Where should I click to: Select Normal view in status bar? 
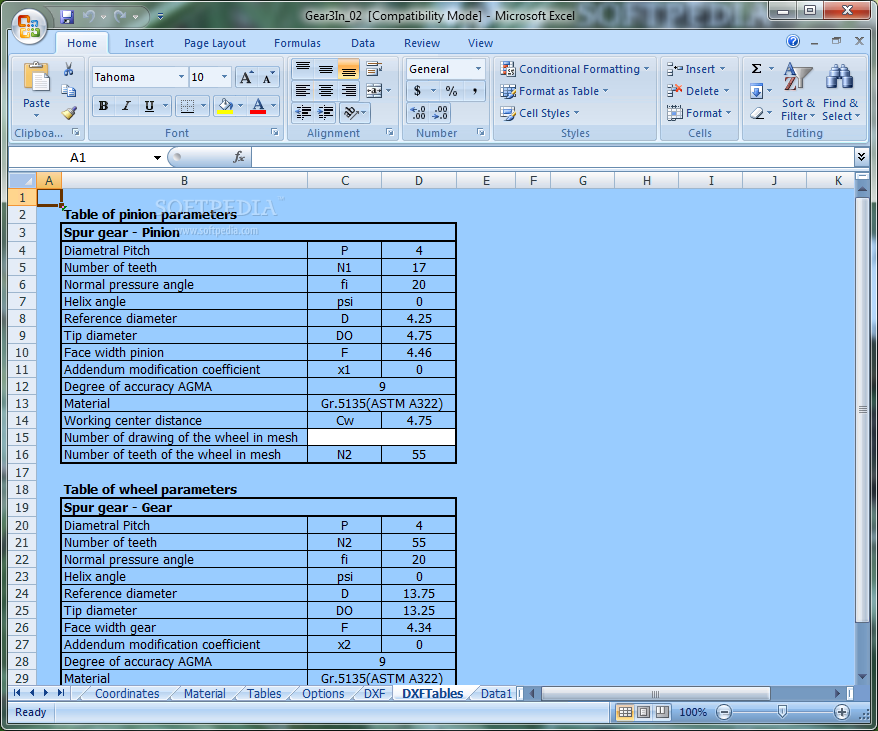click(x=625, y=712)
